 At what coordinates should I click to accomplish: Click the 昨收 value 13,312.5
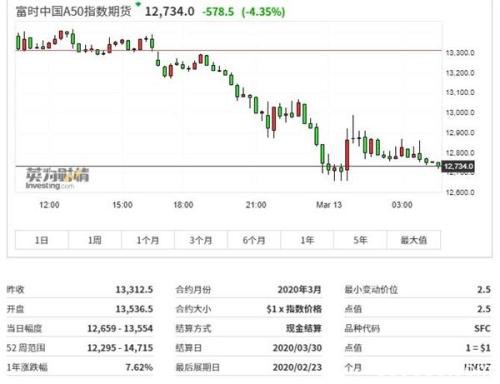(134, 289)
